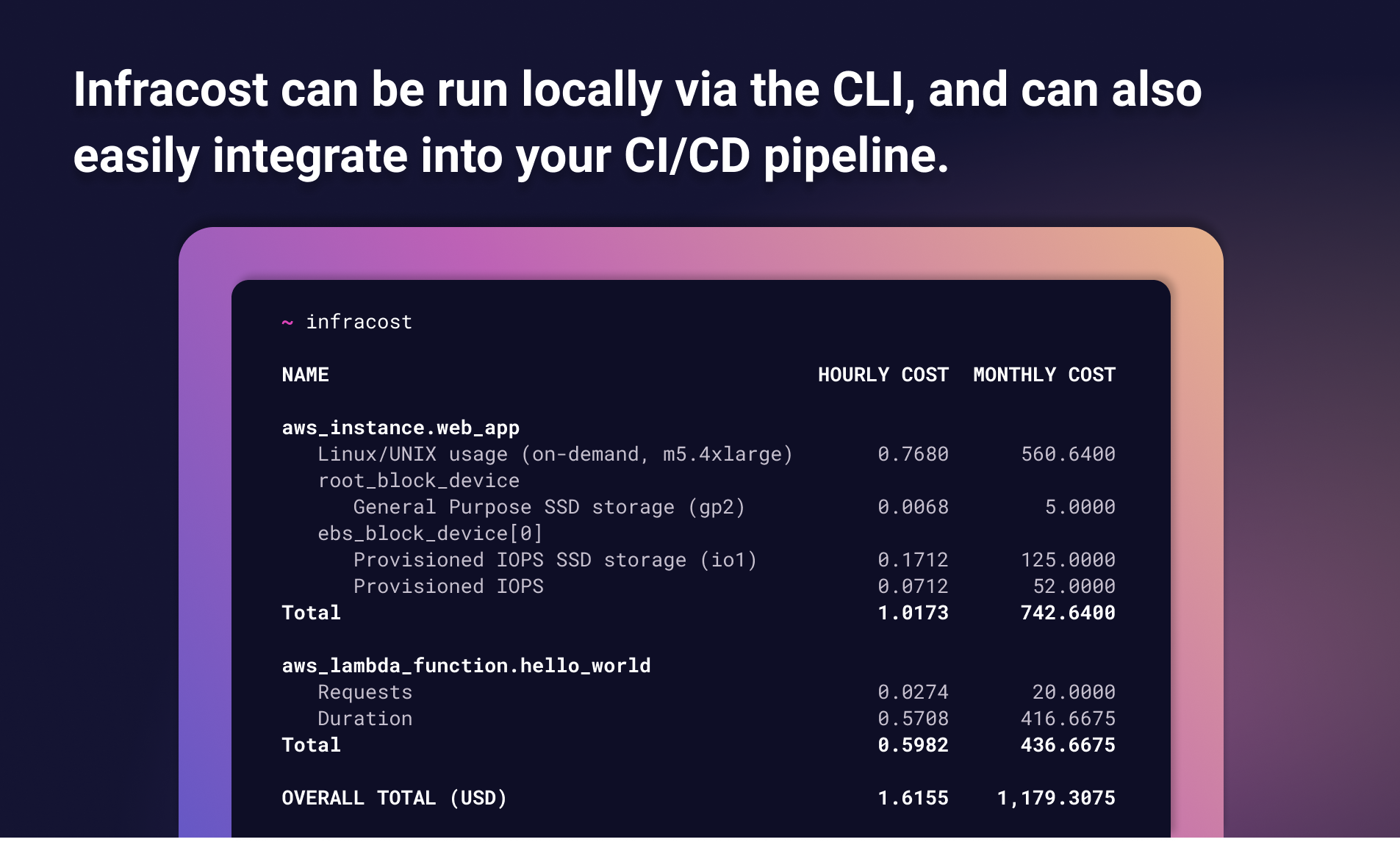
Task: Select aws_lambda_function.hello_world resource name
Action: [466, 666]
